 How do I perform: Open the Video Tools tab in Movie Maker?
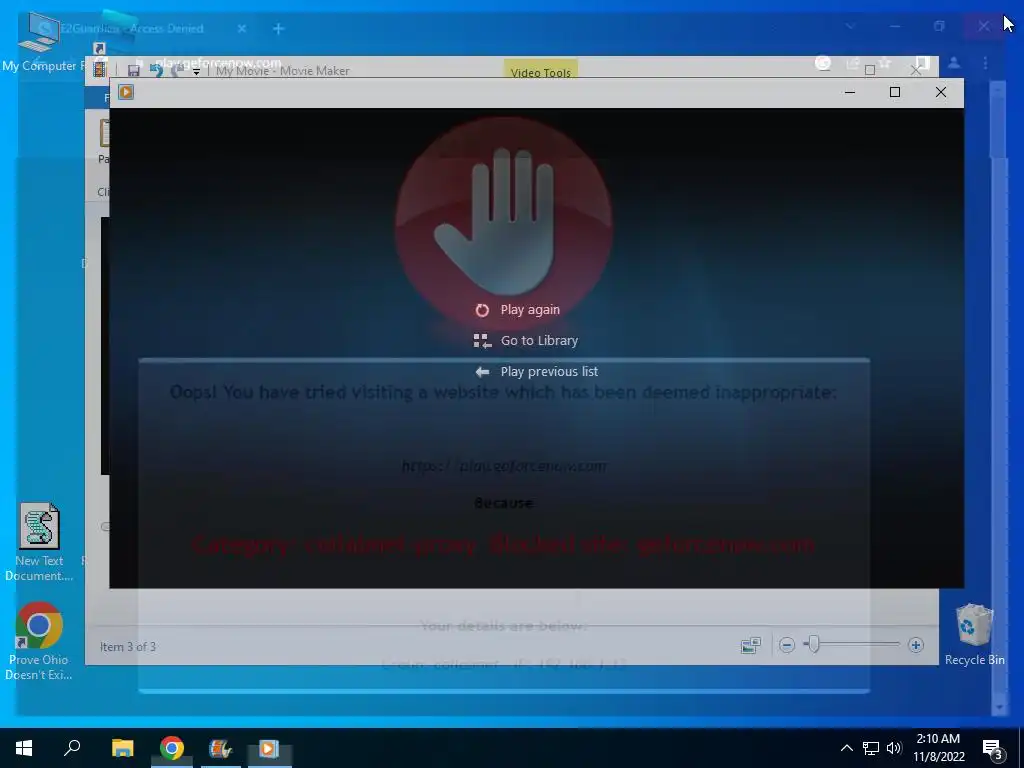point(540,72)
